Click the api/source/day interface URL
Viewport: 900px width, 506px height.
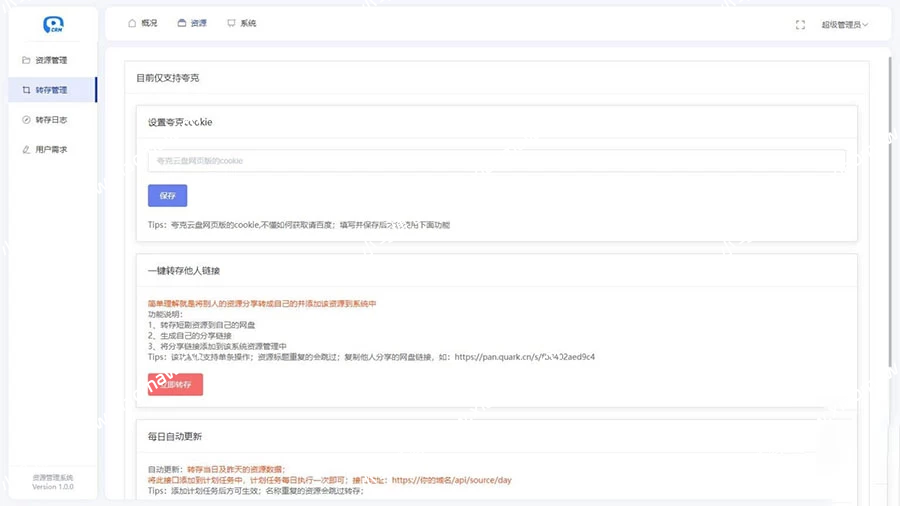tap(451, 480)
